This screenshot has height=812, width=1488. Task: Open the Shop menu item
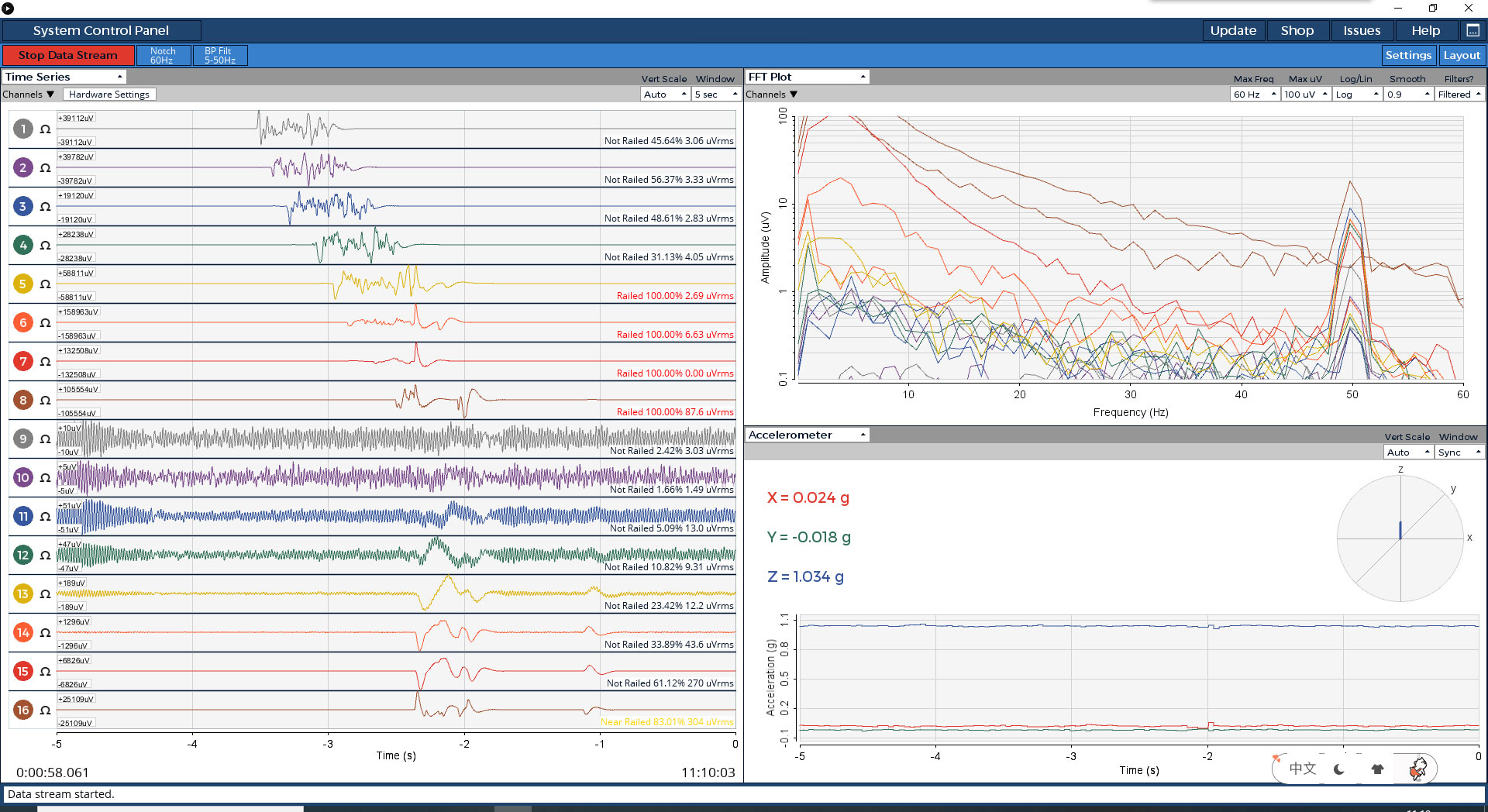pos(1297,30)
